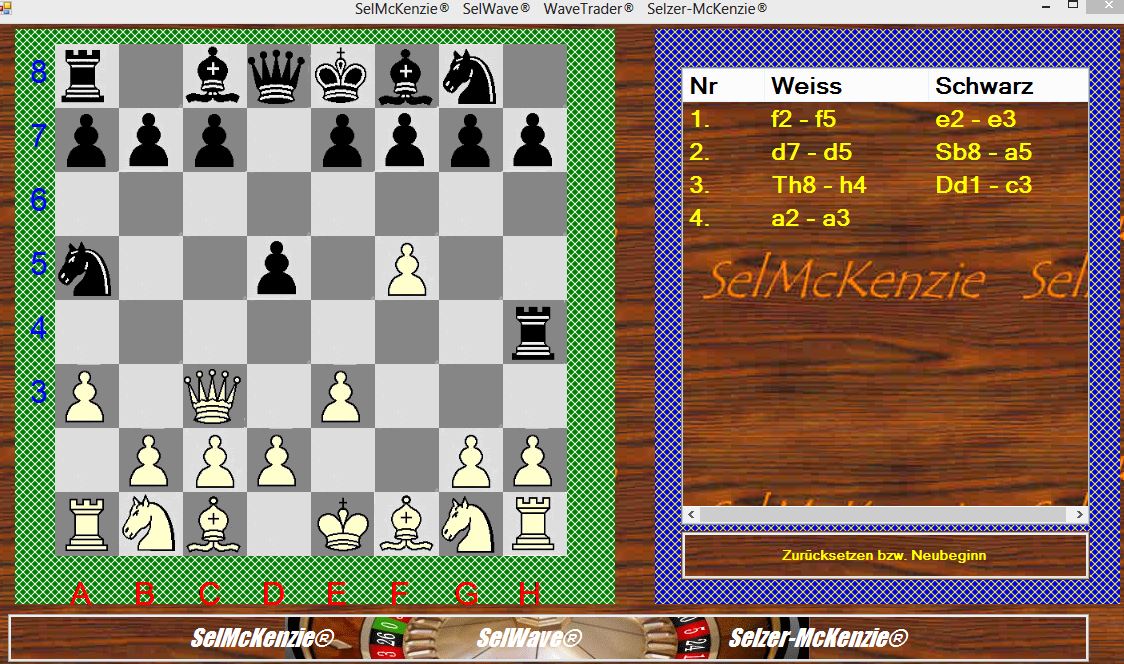Click the right arrow of move list scrollbar
The width and height of the screenshot is (1124, 664).
(x=1080, y=514)
